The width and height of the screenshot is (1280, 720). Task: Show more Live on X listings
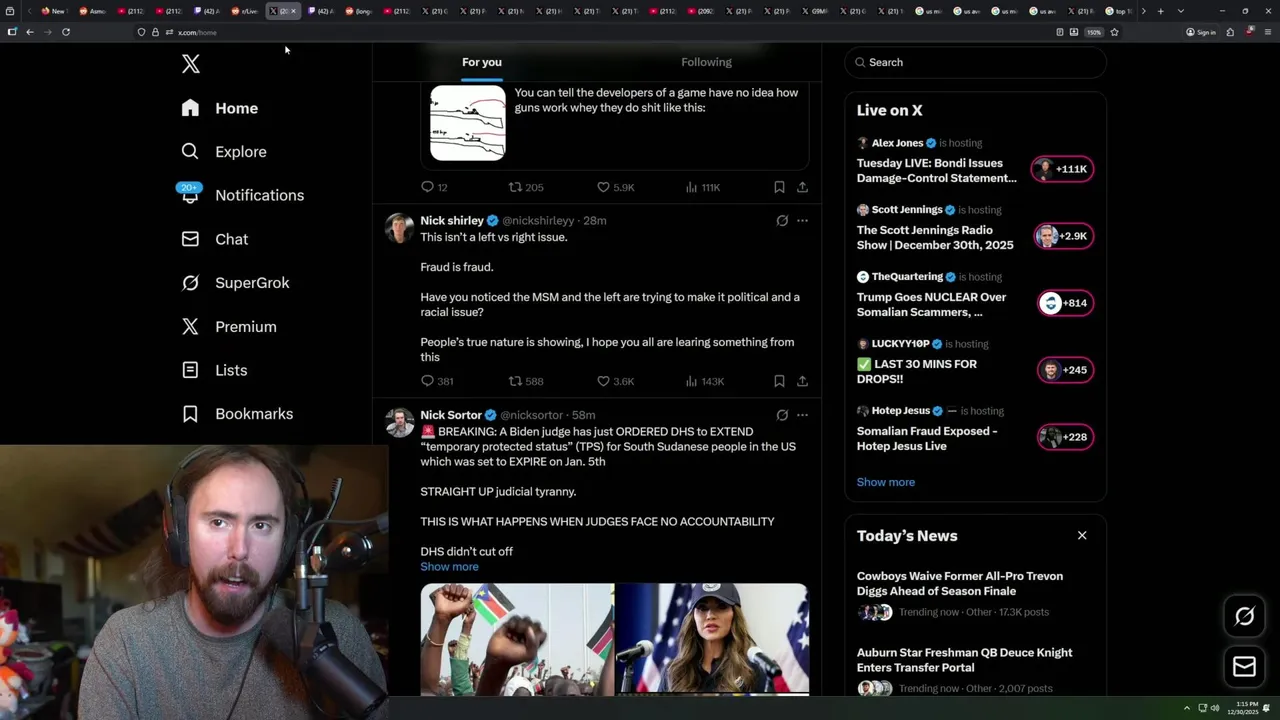(885, 482)
